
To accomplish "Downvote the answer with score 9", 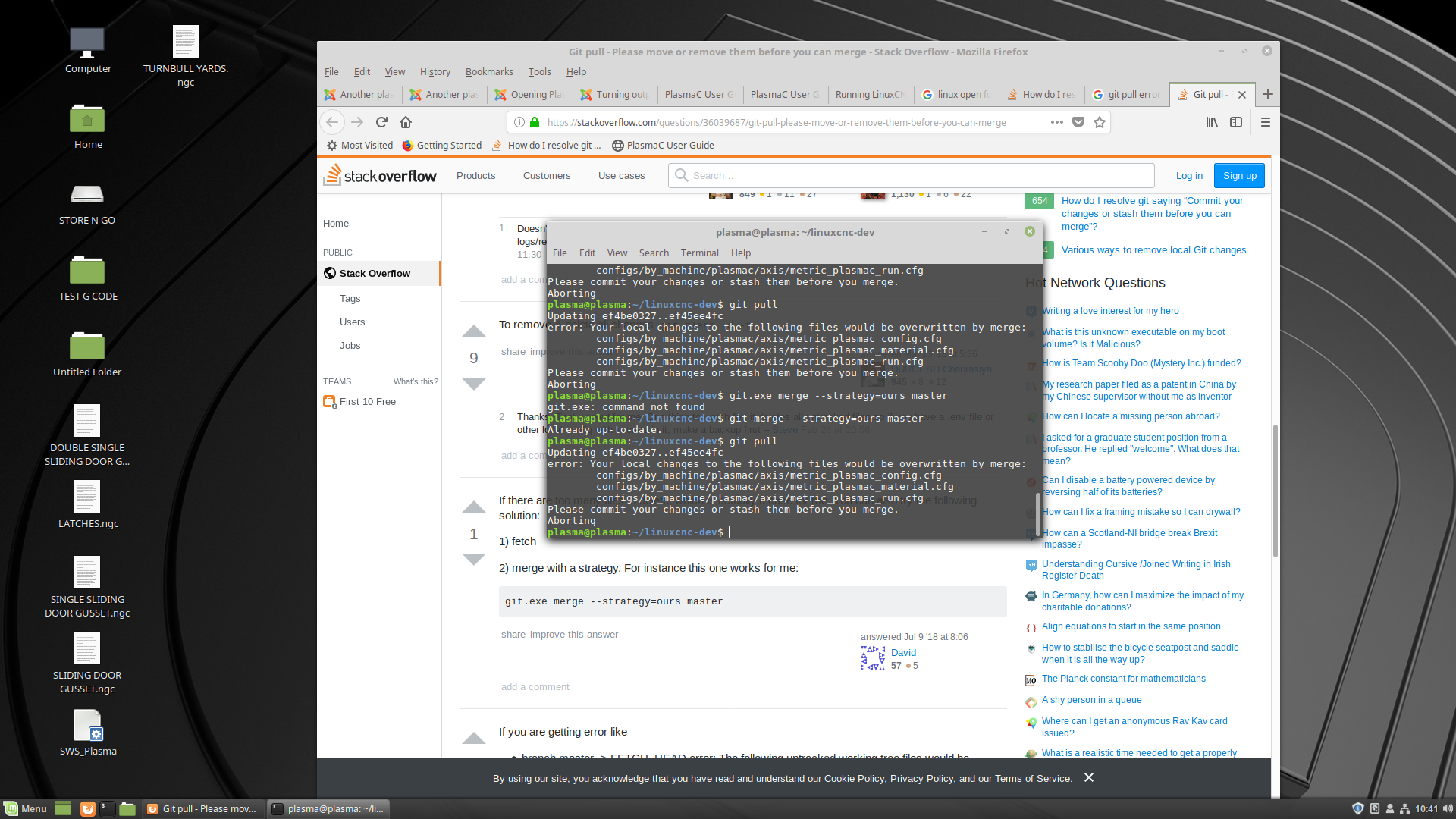I will click(474, 384).
